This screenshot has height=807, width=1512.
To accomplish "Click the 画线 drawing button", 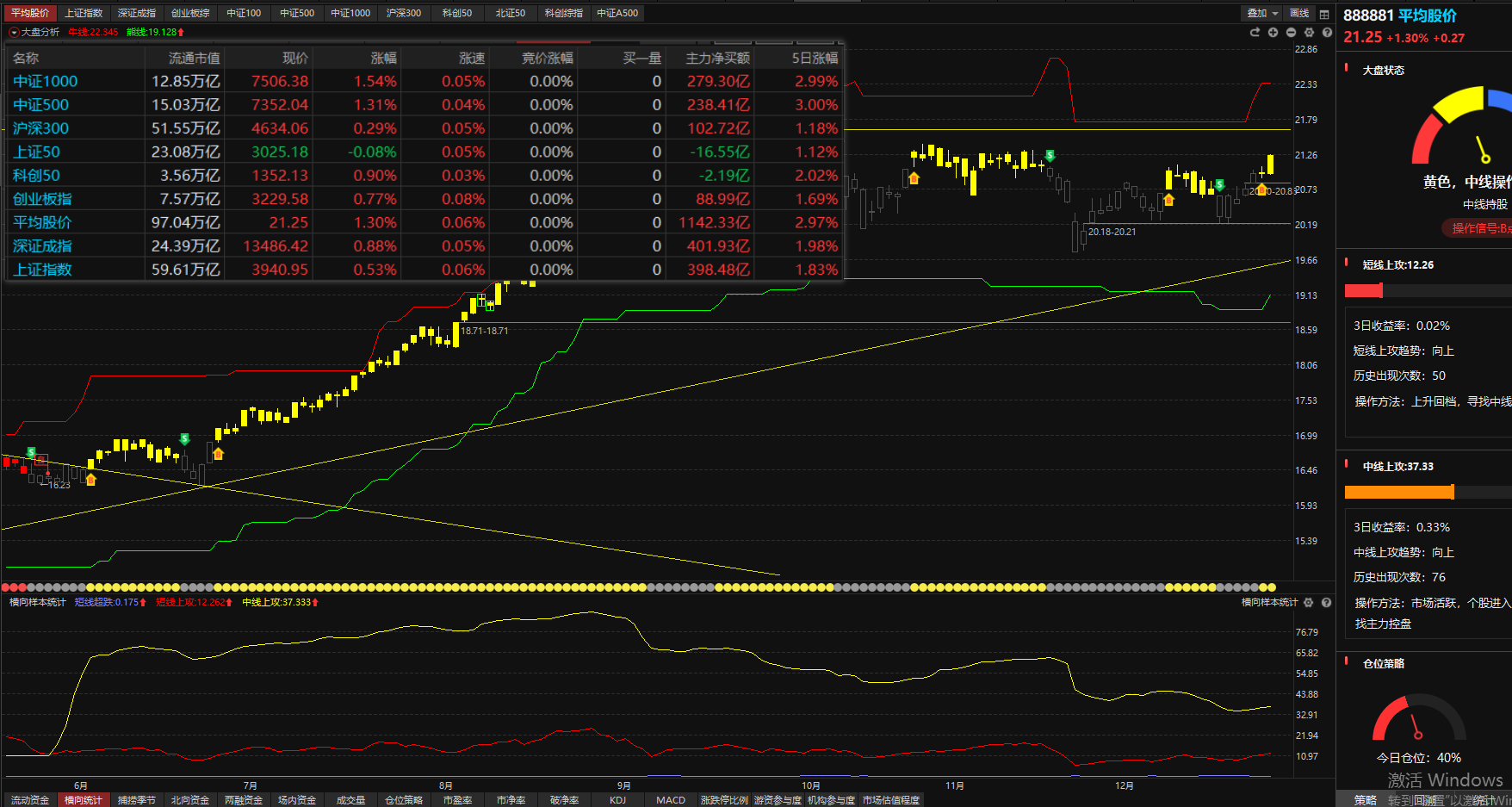I will (1299, 14).
